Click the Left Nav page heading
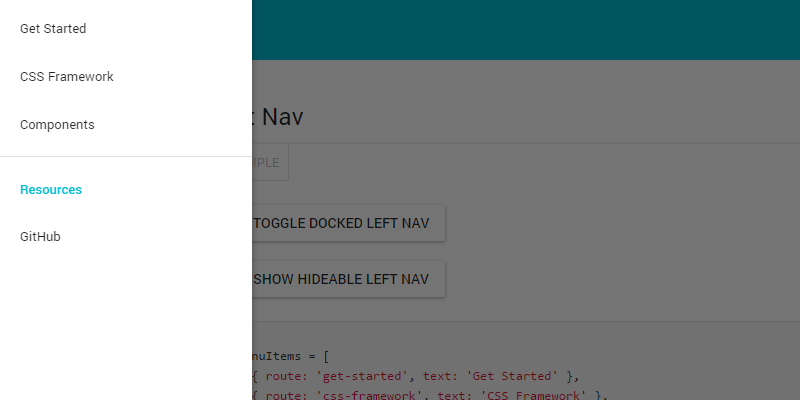800x400 pixels. [278, 117]
